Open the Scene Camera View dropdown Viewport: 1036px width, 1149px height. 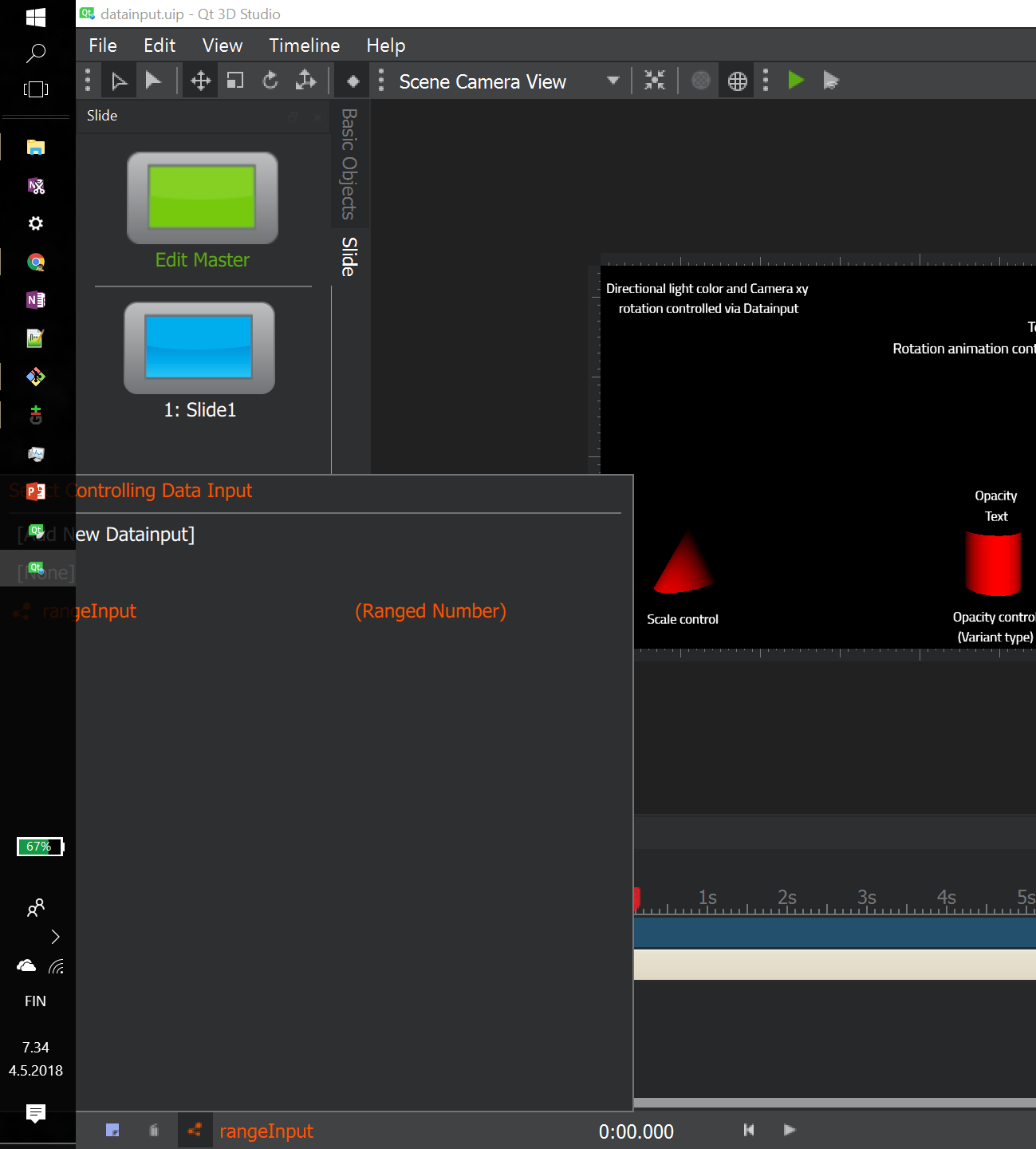click(613, 81)
